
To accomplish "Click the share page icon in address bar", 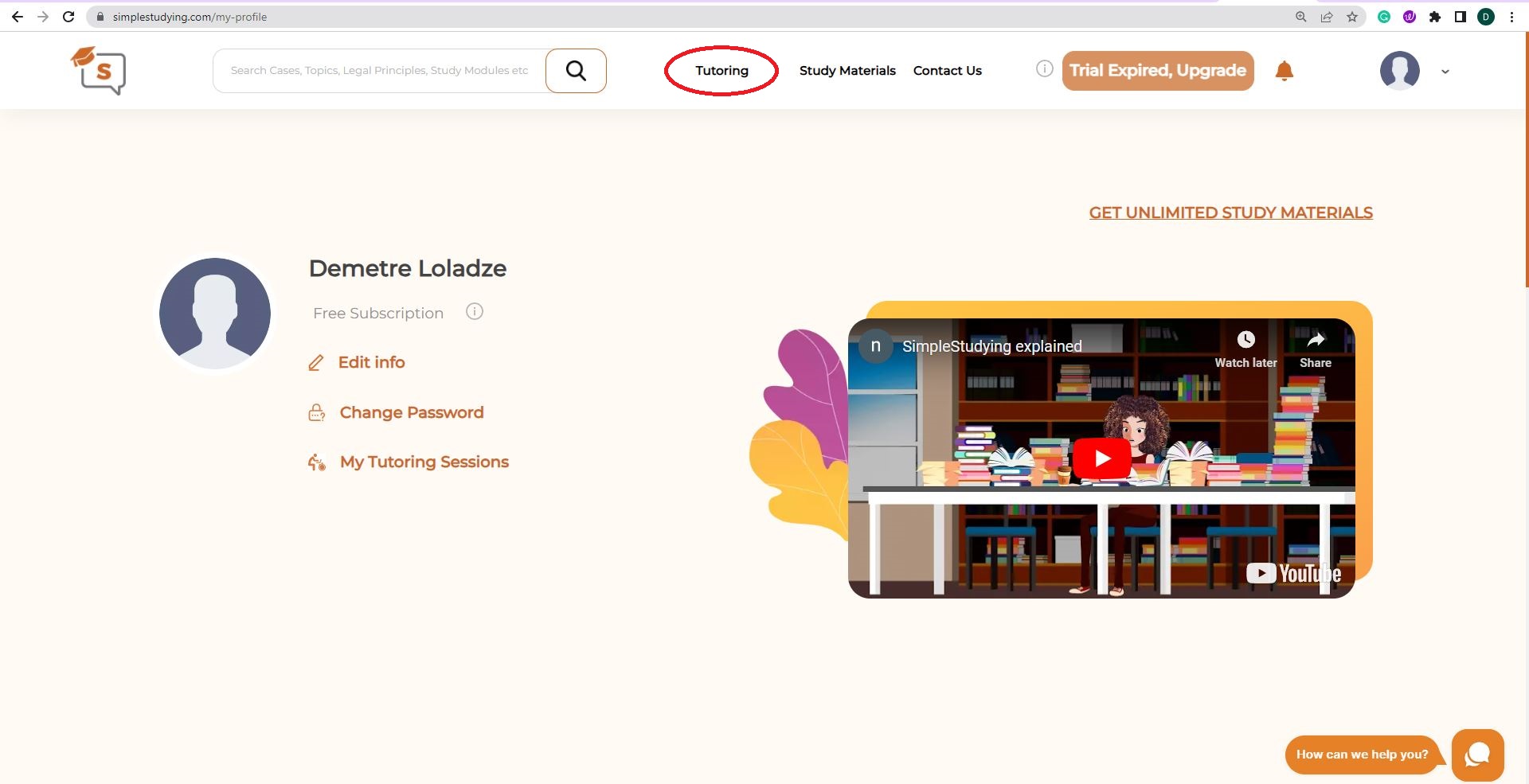I will pos(1327,17).
